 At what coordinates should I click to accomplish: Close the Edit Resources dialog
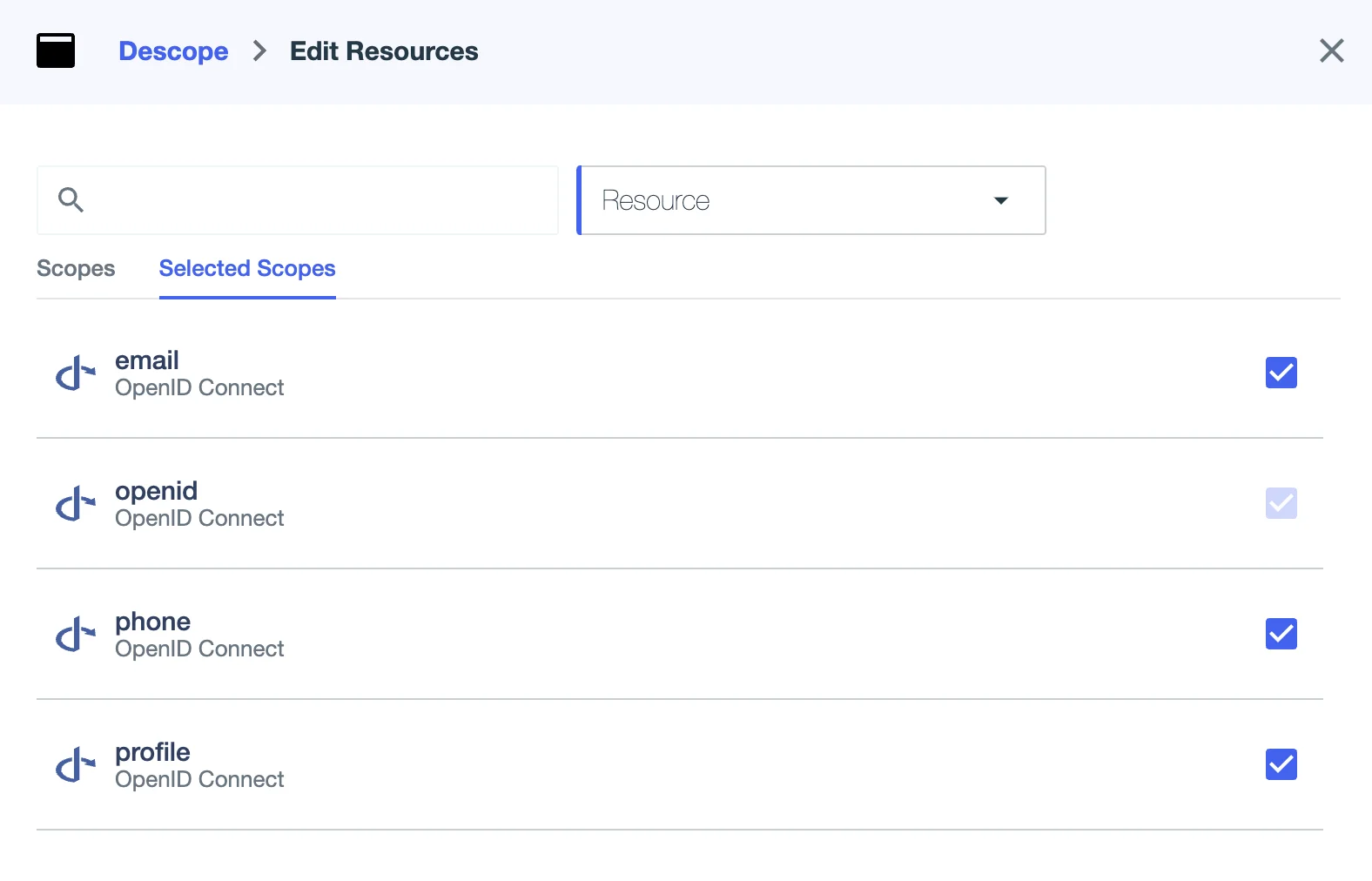[1331, 50]
